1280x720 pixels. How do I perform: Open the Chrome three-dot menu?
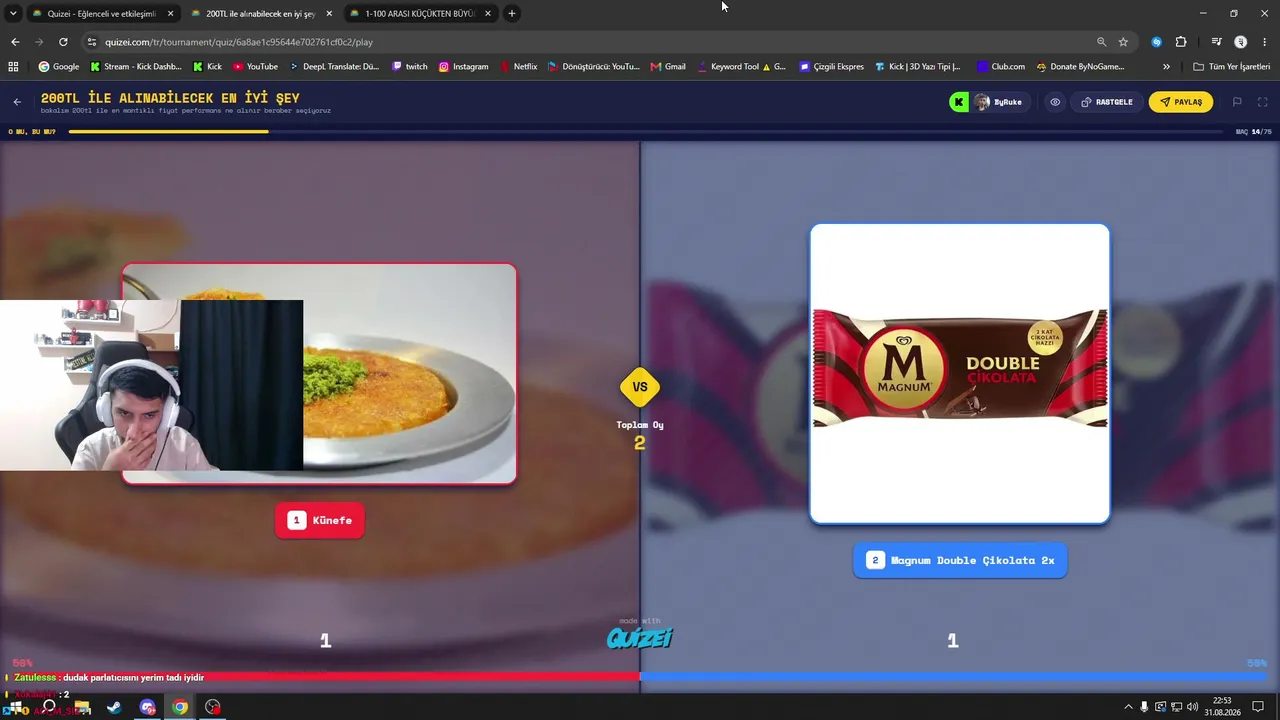[x=1263, y=42]
